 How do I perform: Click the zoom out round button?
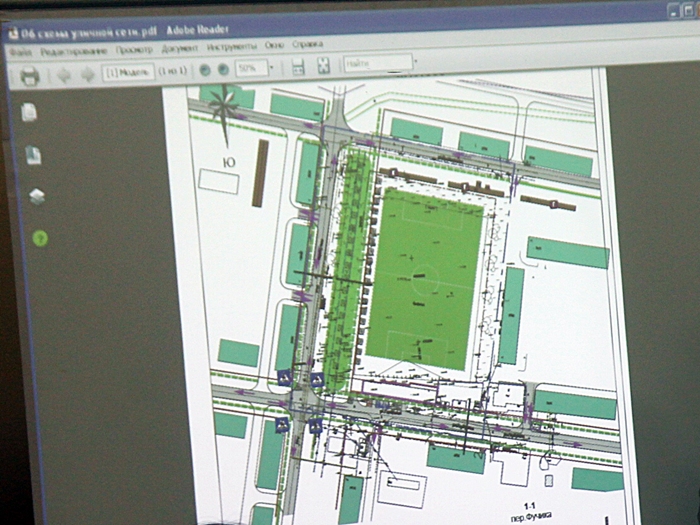(x=204, y=70)
